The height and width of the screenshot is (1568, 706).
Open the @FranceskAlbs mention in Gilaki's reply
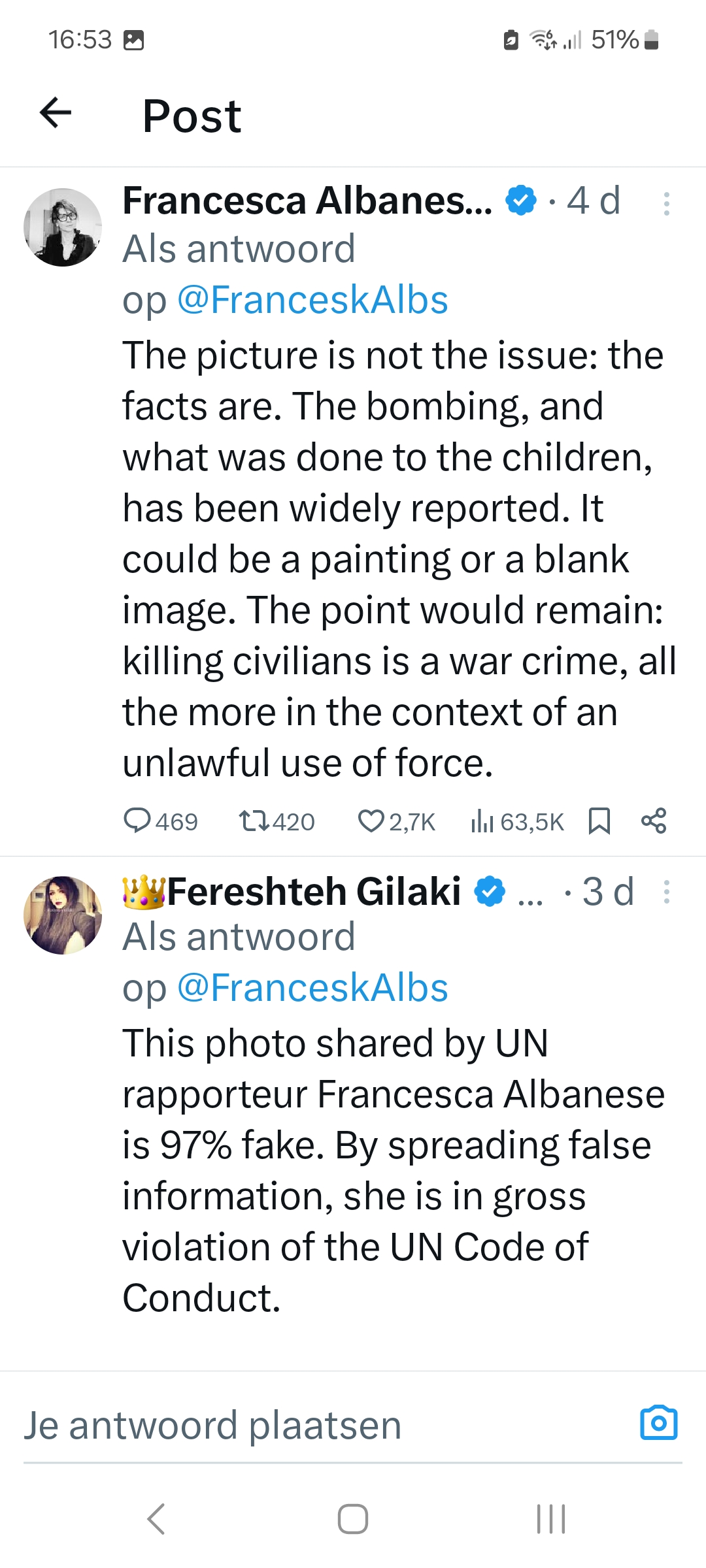click(312, 987)
